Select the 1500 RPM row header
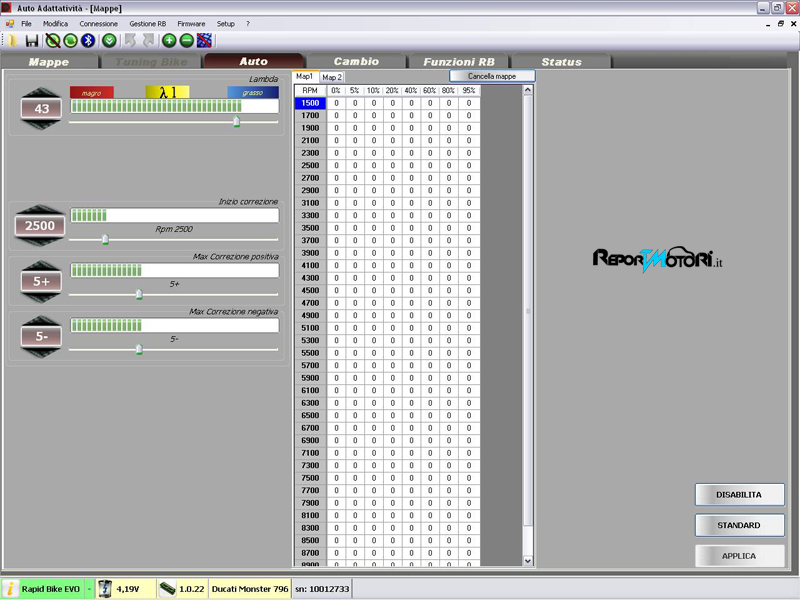This screenshot has width=800, height=600. pos(310,103)
